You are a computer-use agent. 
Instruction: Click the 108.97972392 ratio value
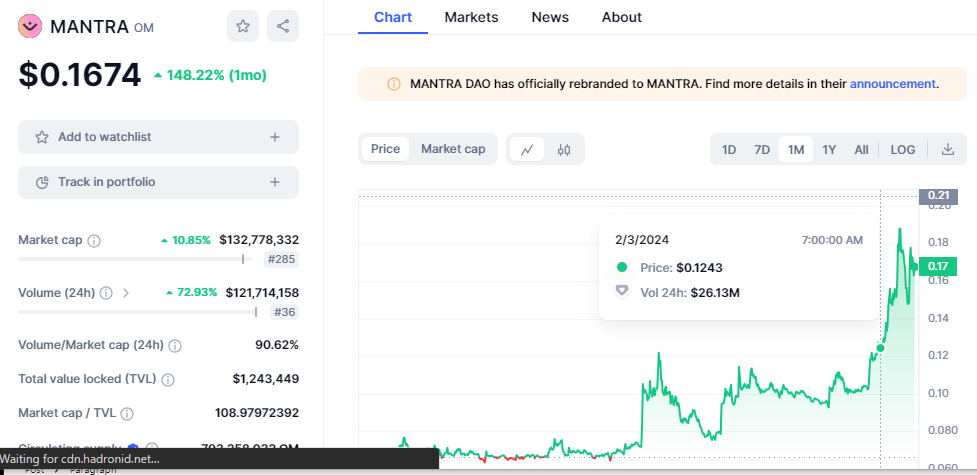pos(257,413)
